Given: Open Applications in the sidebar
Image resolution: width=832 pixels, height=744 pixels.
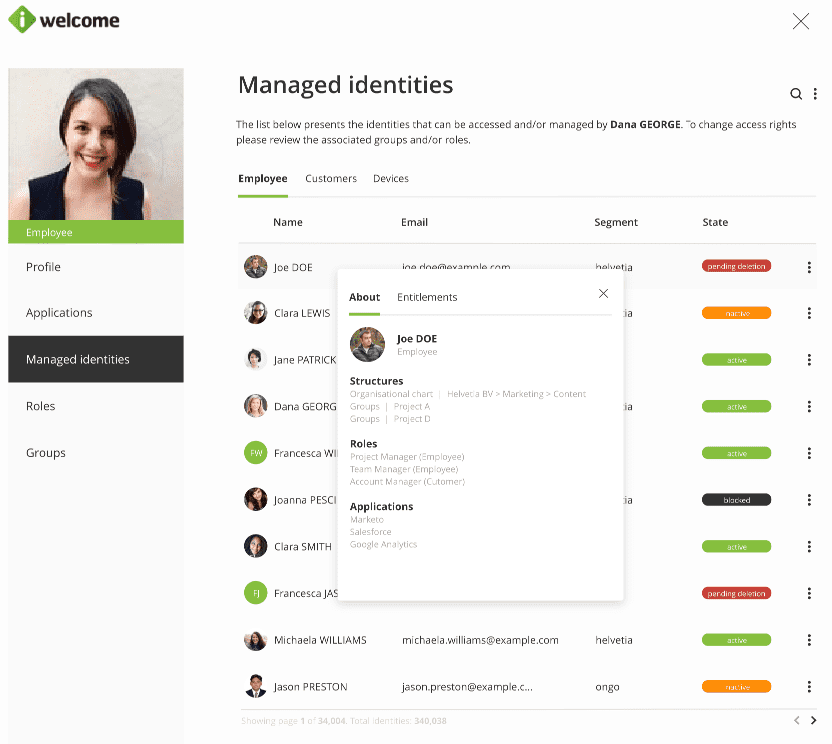Looking at the screenshot, I should pyautogui.click(x=59, y=313).
